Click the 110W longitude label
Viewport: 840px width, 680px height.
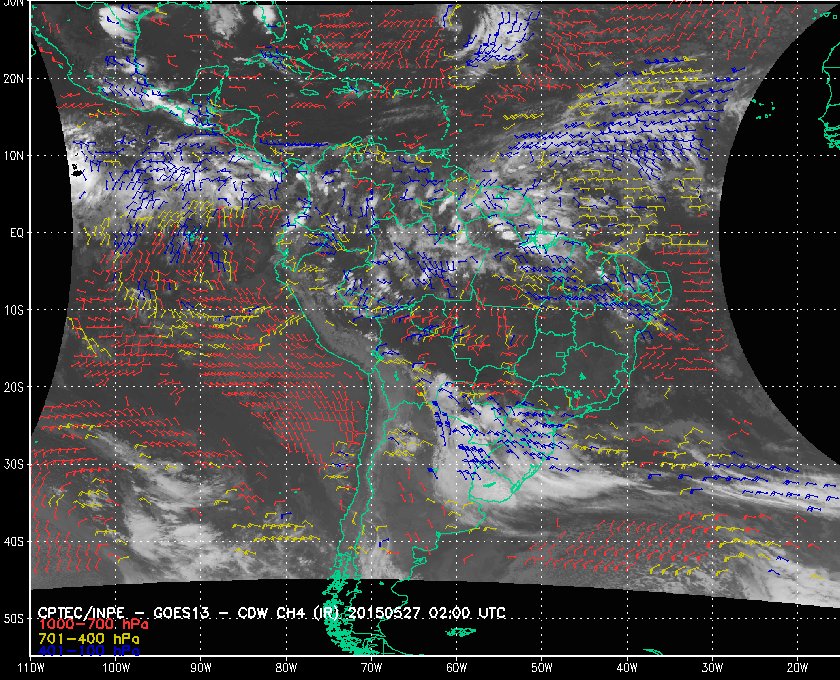[x=31, y=668]
